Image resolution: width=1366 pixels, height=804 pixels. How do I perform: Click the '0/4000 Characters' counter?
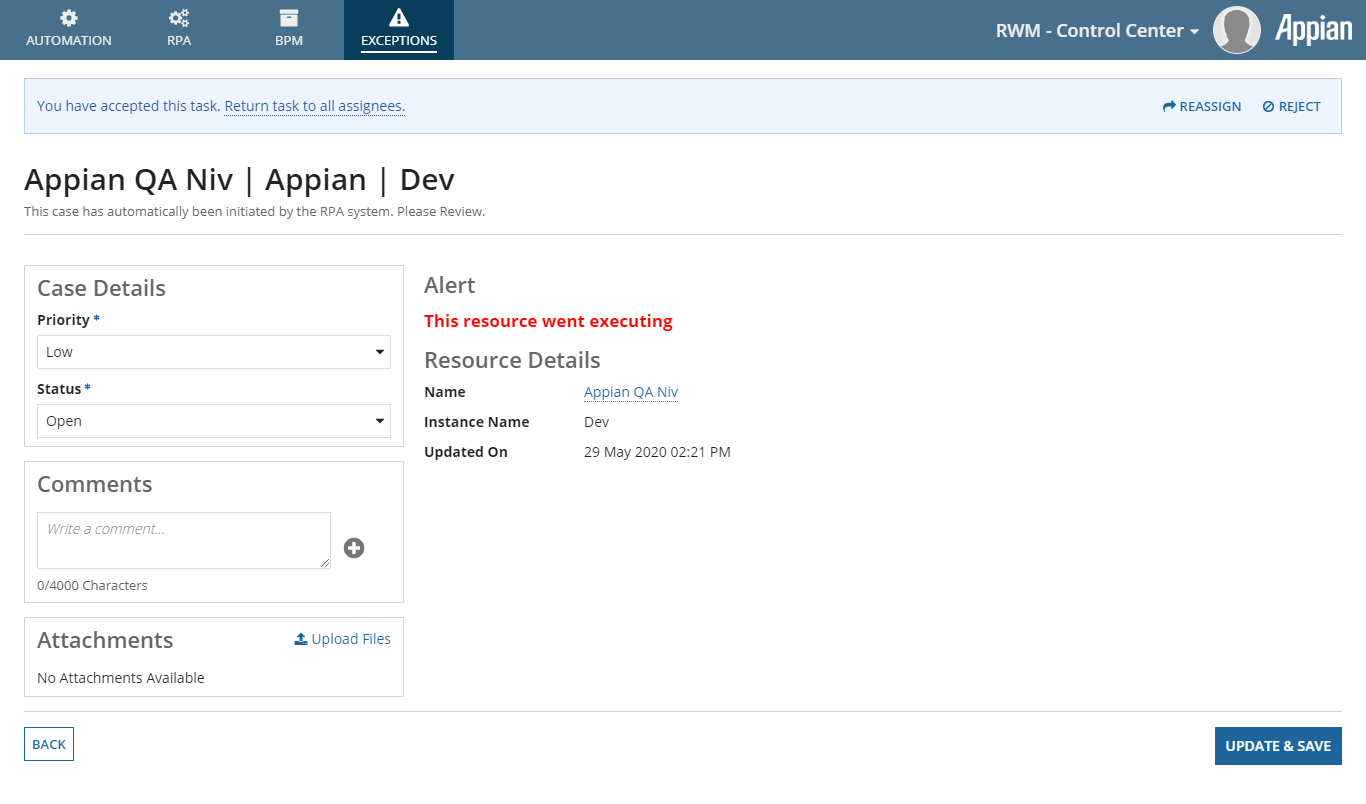click(x=92, y=585)
